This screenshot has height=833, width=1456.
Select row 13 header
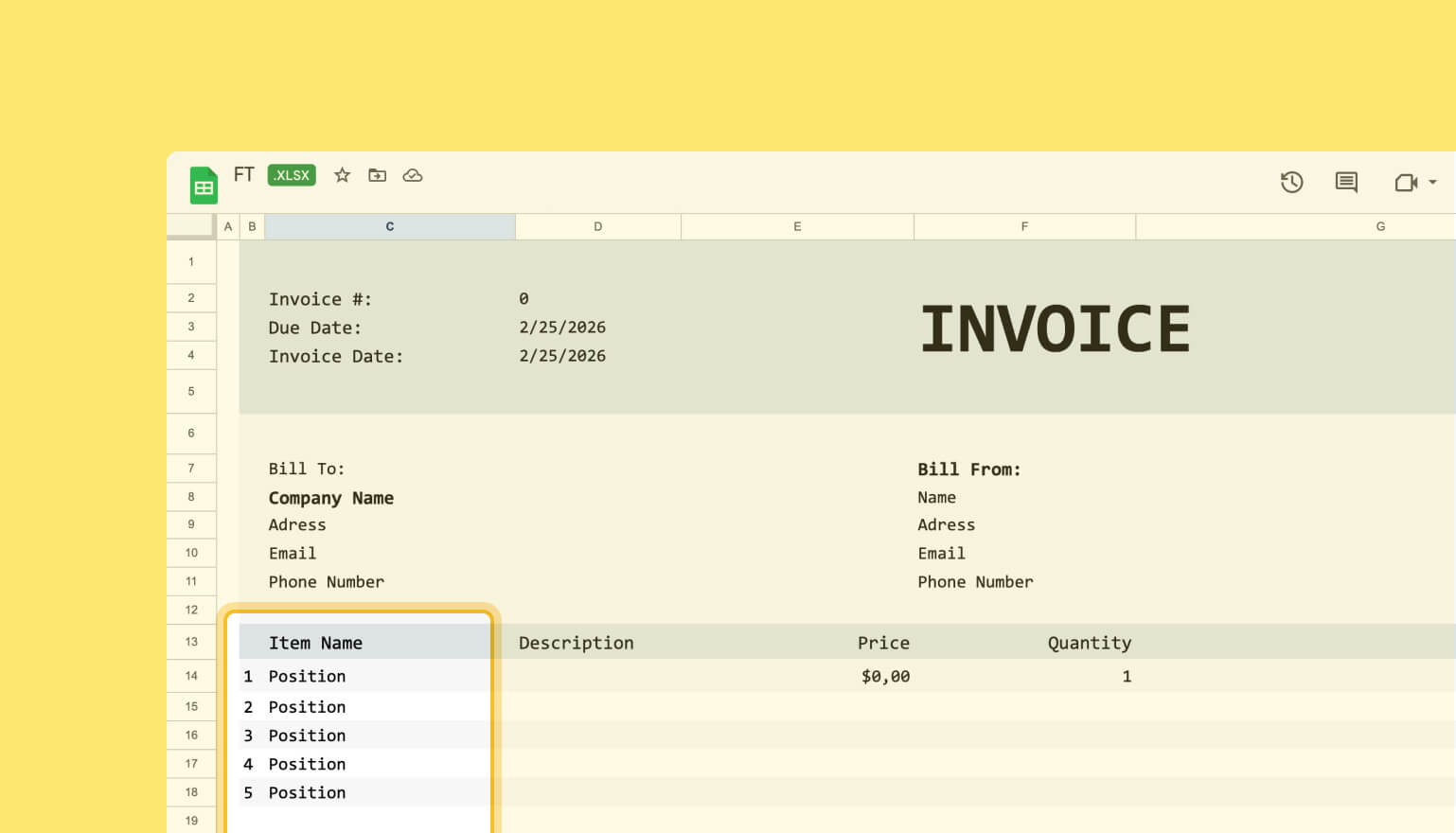pyautogui.click(x=191, y=642)
